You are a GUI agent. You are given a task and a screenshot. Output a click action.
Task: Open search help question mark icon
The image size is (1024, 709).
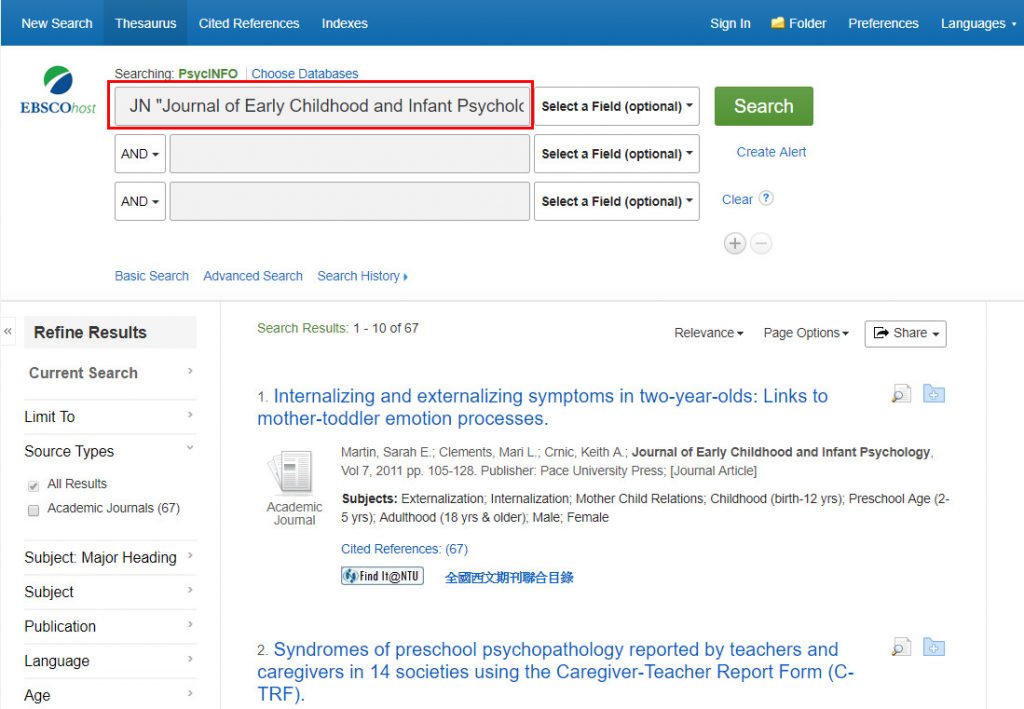(x=767, y=198)
